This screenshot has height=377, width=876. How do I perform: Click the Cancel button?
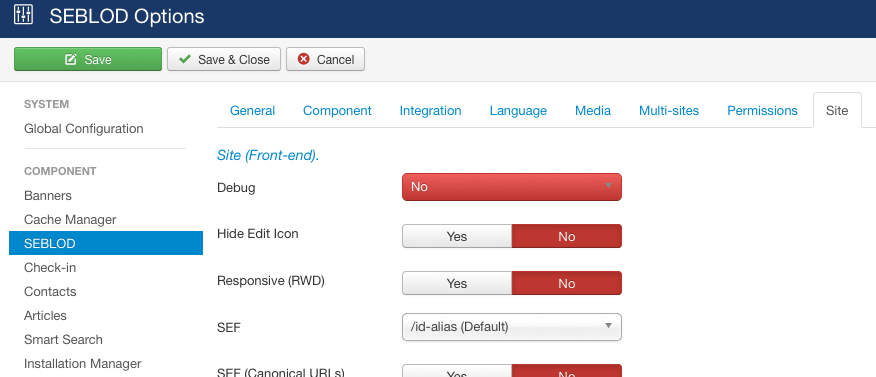tap(326, 59)
